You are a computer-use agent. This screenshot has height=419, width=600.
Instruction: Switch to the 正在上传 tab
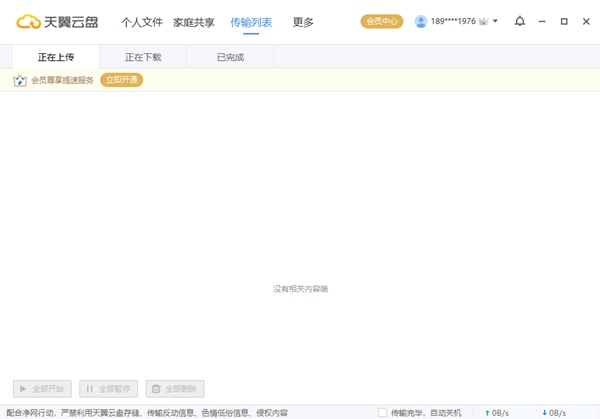(56, 57)
